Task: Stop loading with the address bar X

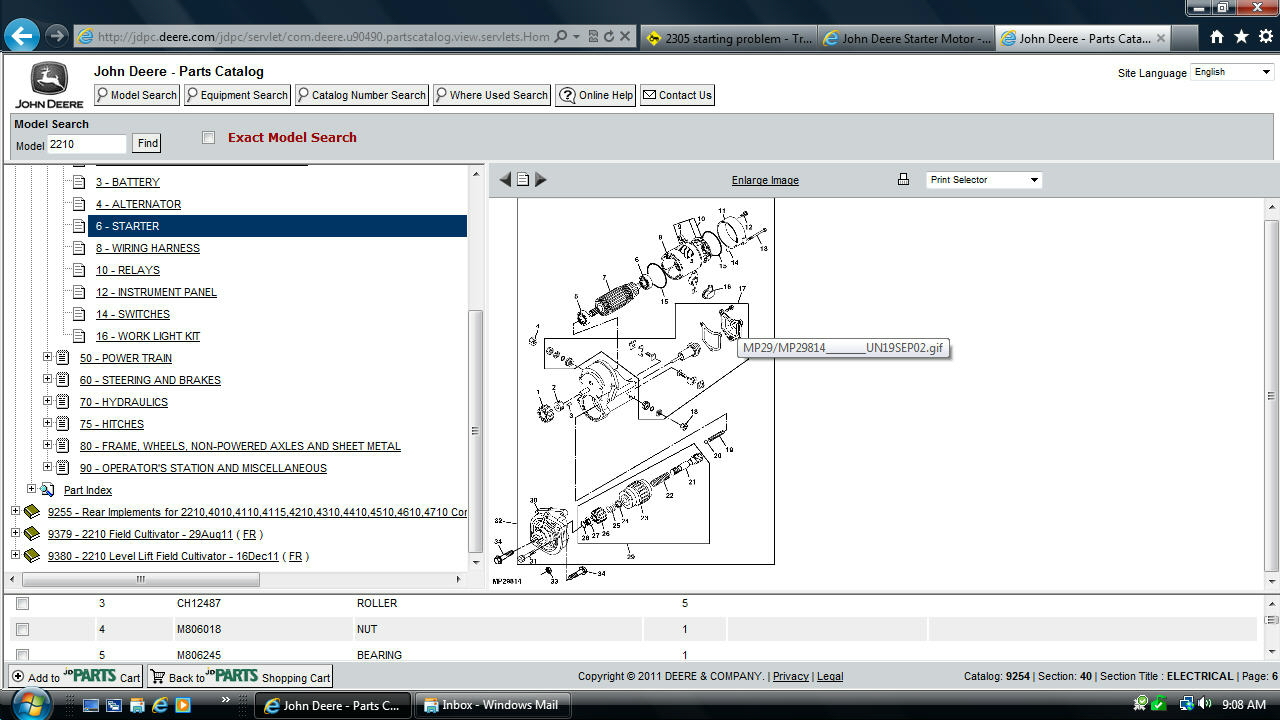Action: pos(625,37)
